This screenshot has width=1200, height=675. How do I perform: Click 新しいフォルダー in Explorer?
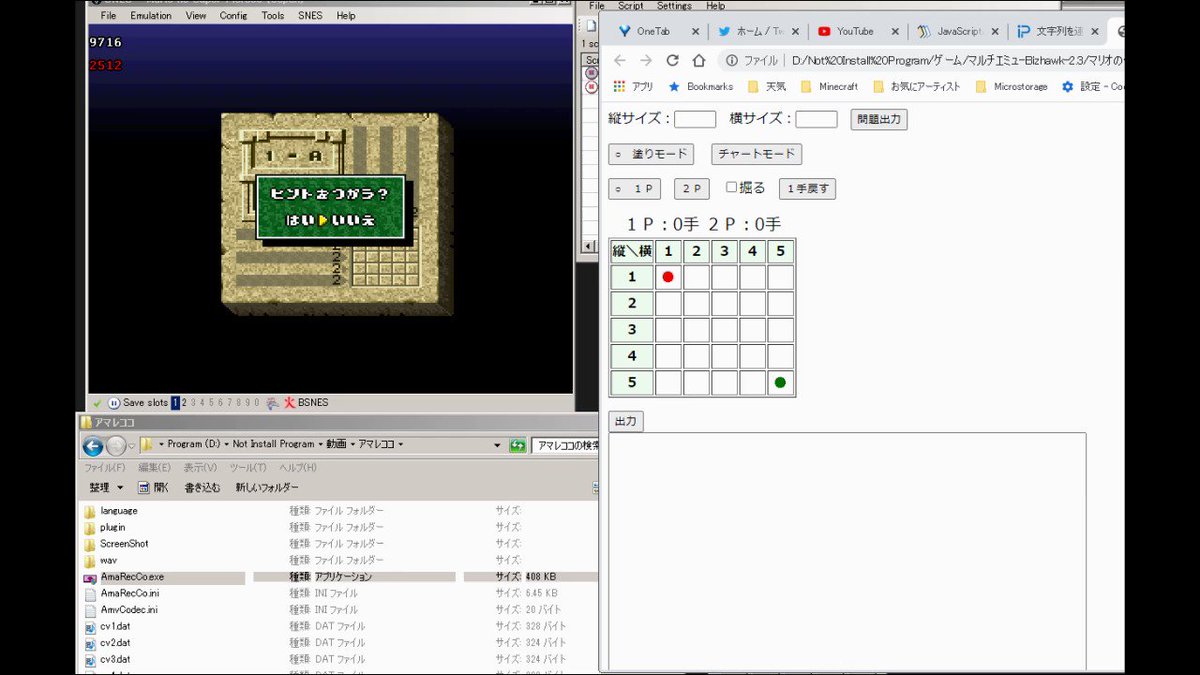point(267,488)
